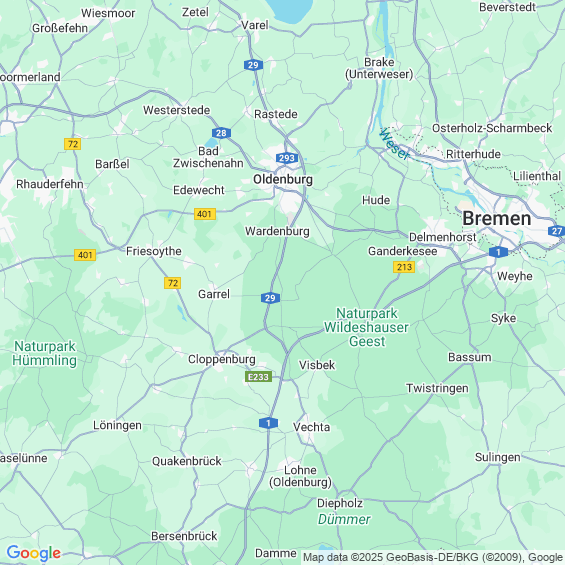This screenshot has height=565, width=565.
Task: Click the Map data copyright notice
Action: click(x=433, y=557)
